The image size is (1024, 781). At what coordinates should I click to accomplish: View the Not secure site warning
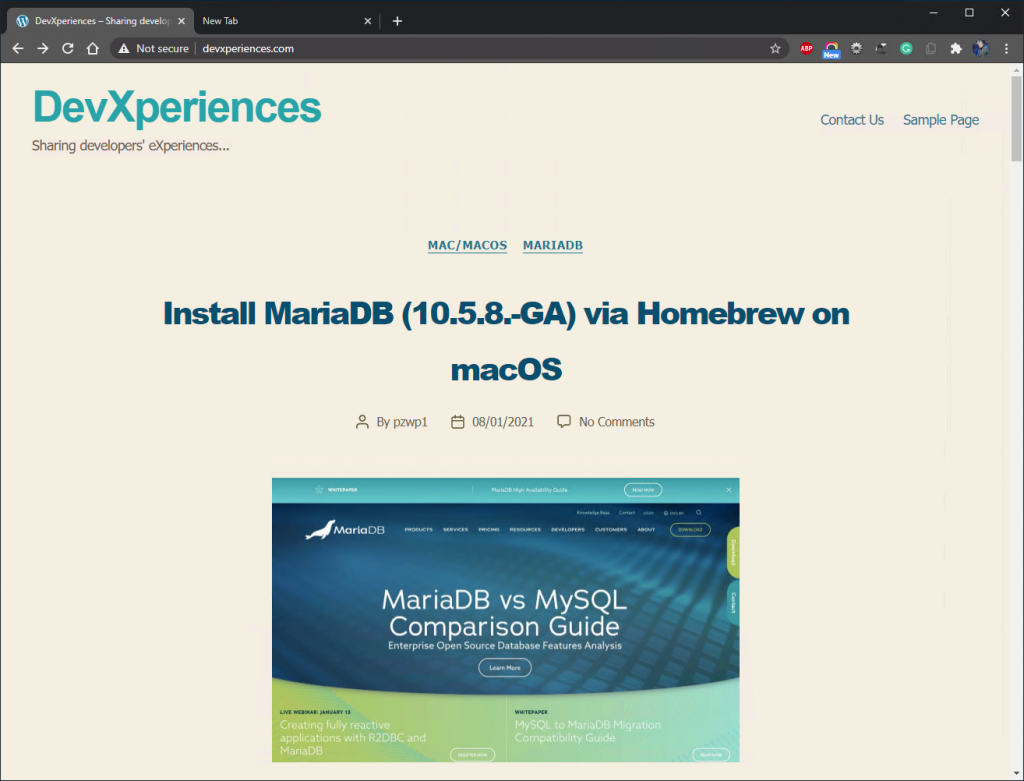click(153, 48)
